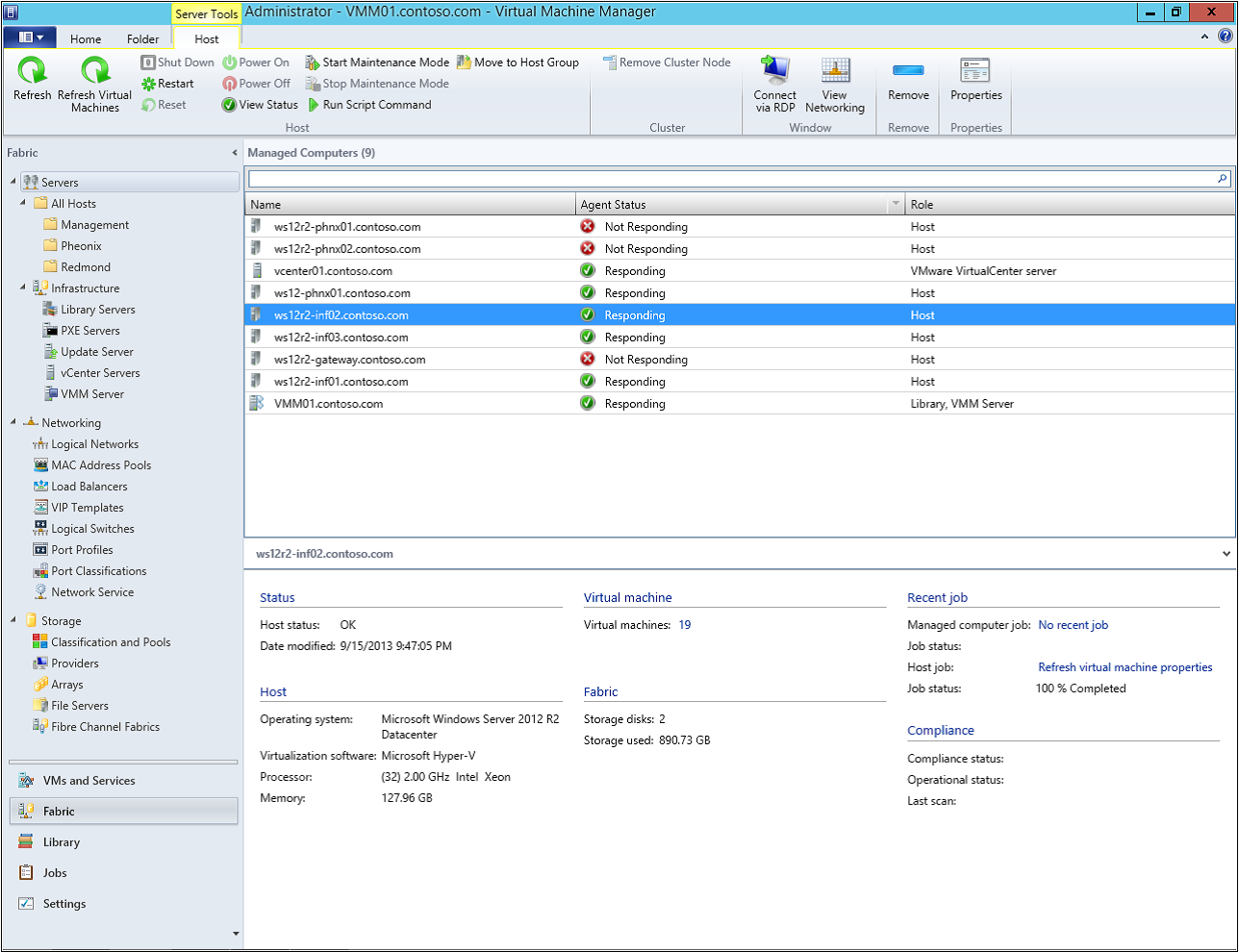1239x952 pixels.
Task: Expand the workspace pane options arrow
Action: click(236, 934)
